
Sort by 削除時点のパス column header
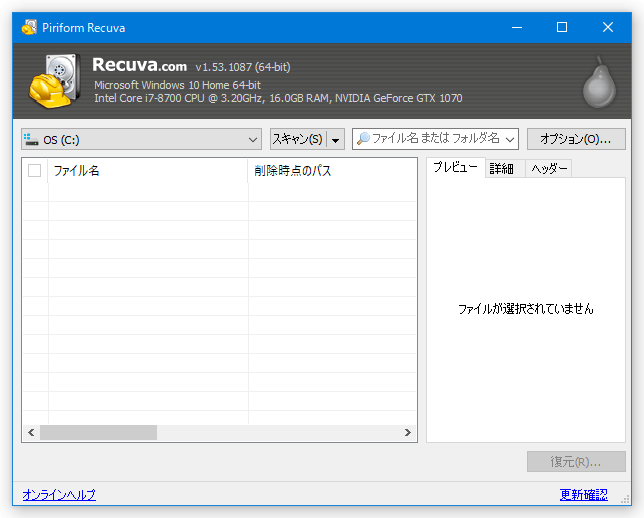(x=332, y=170)
